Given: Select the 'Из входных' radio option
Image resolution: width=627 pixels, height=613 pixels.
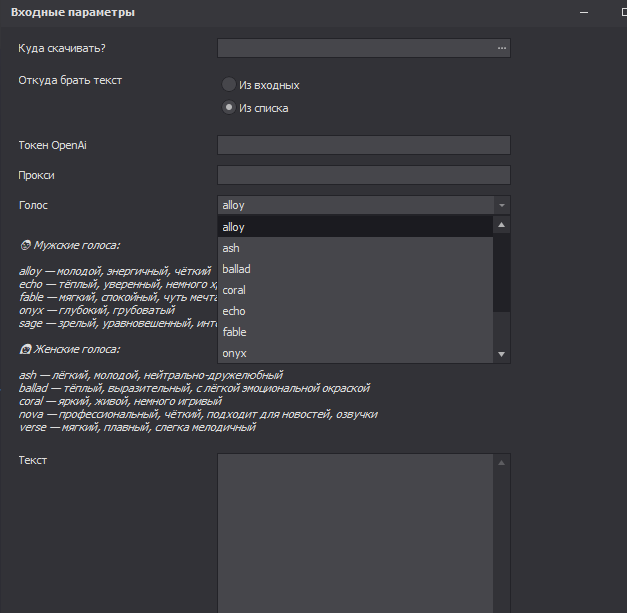Looking at the screenshot, I should coord(229,85).
